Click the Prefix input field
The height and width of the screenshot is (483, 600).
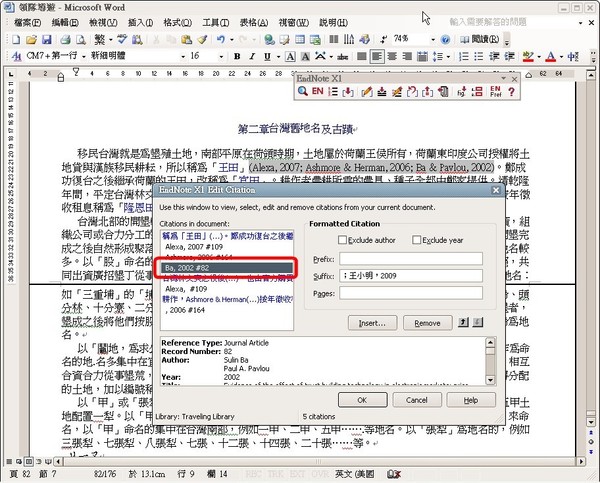(411, 259)
